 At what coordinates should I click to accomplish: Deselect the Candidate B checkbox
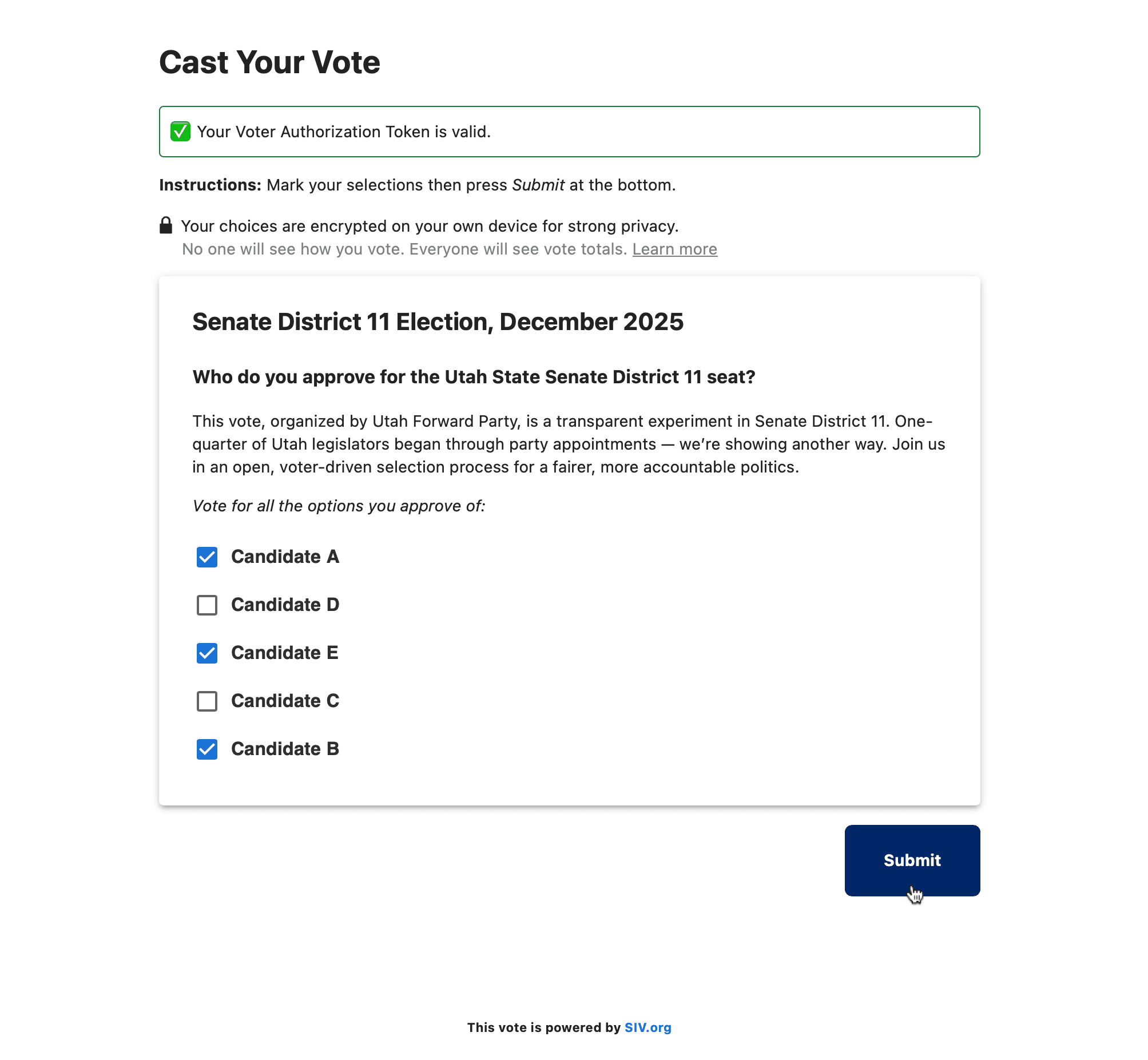[206, 749]
